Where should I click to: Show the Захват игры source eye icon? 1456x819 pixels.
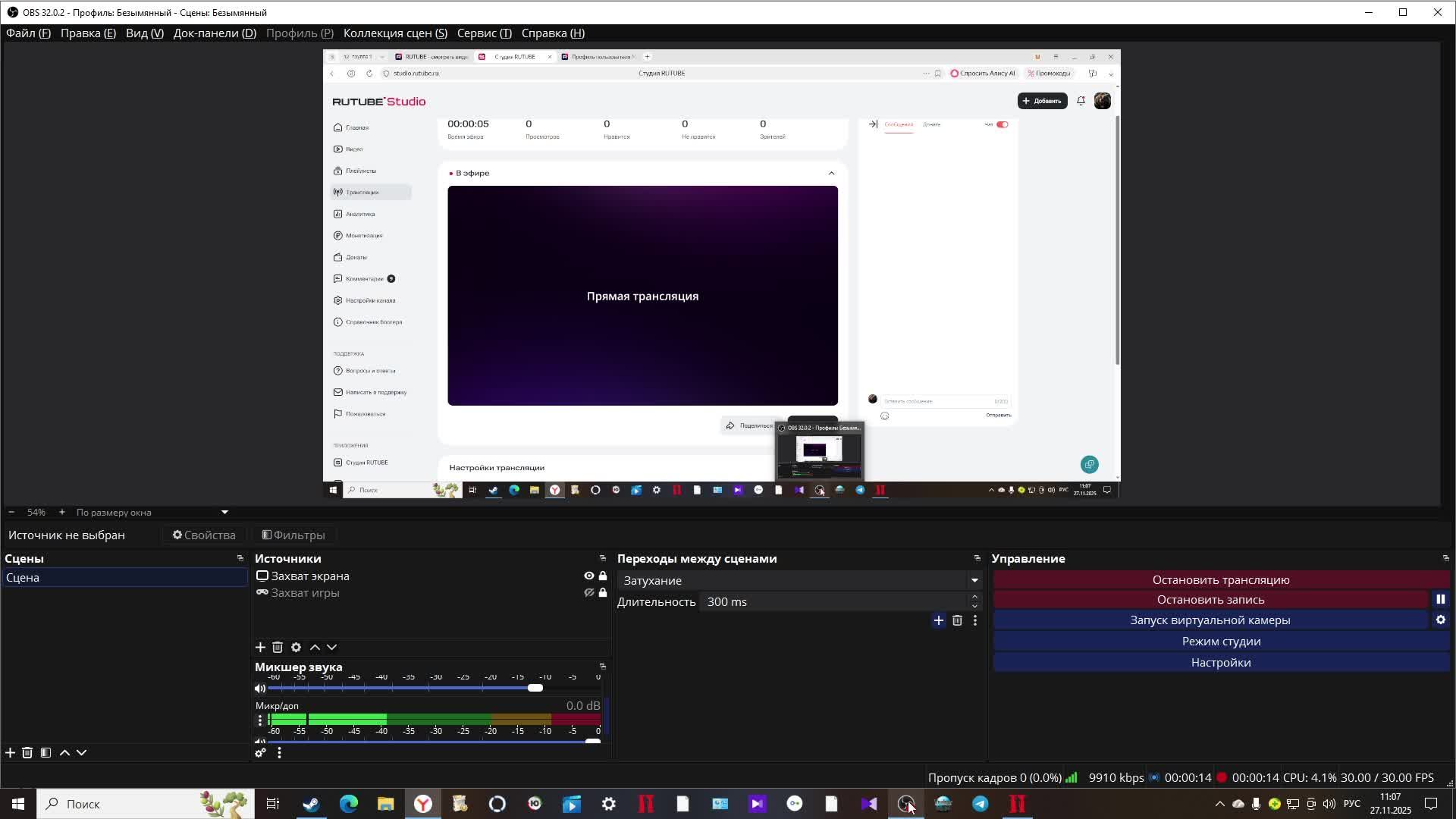tap(588, 592)
